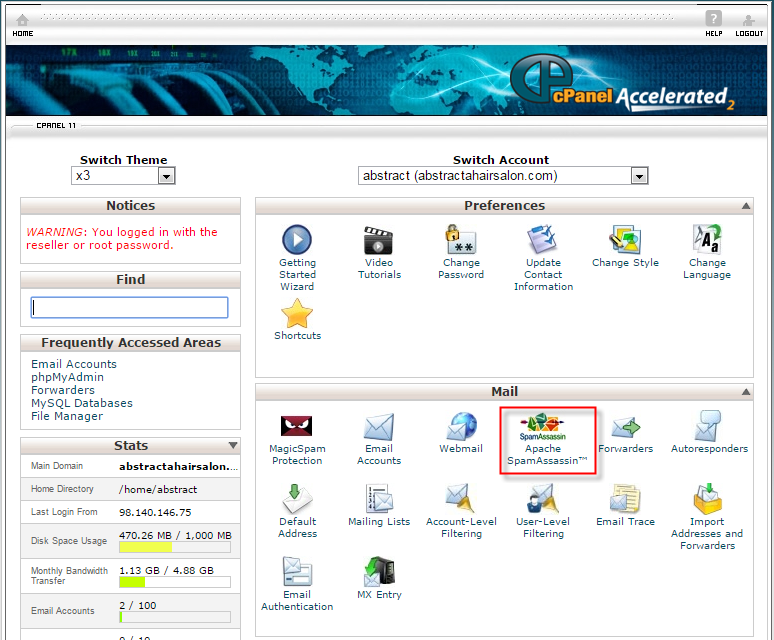774x640 pixels.
Task: Open File Manager link
Action: (x=67, y=416)
